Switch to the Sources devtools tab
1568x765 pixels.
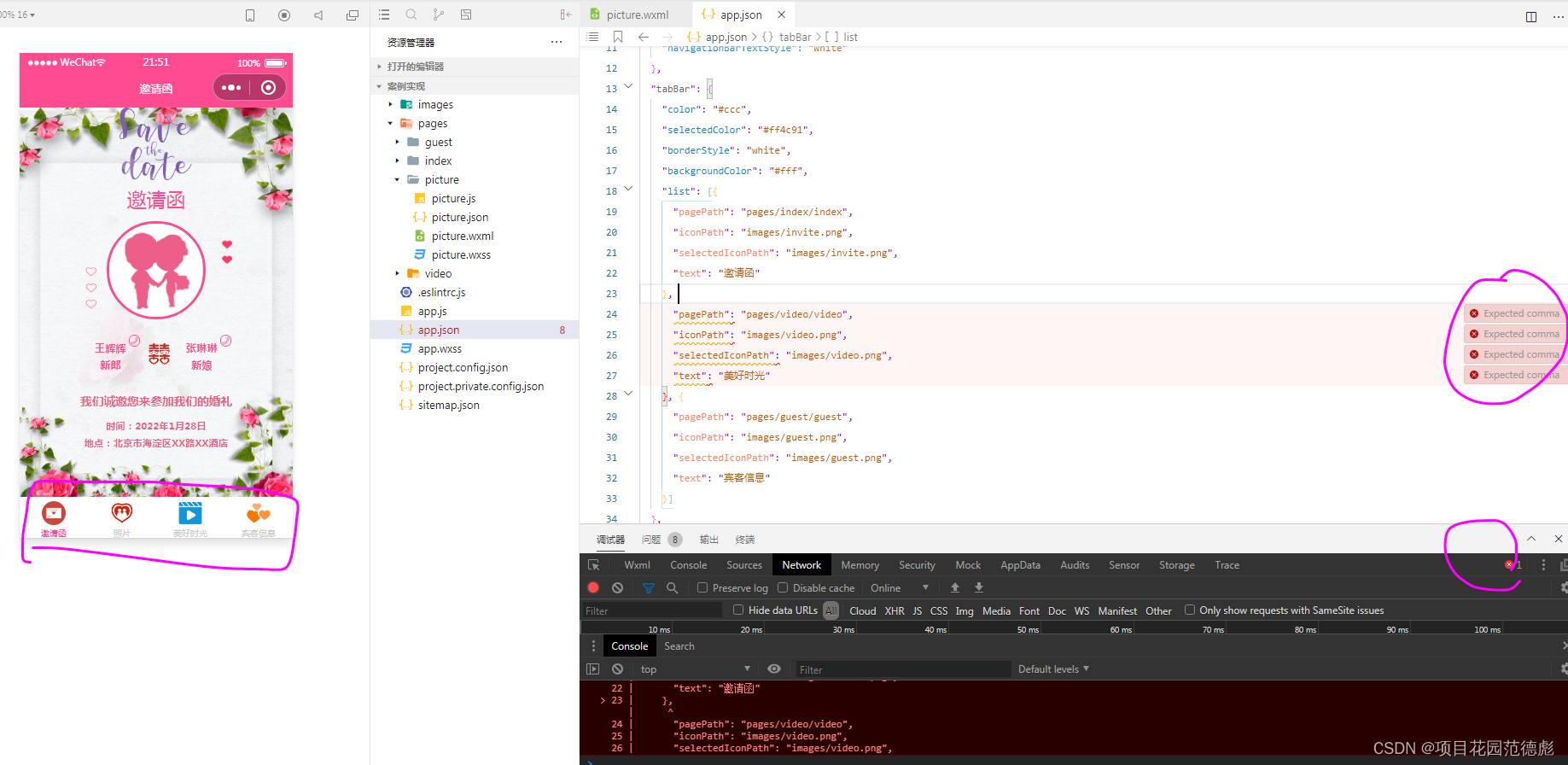[744, 565]
